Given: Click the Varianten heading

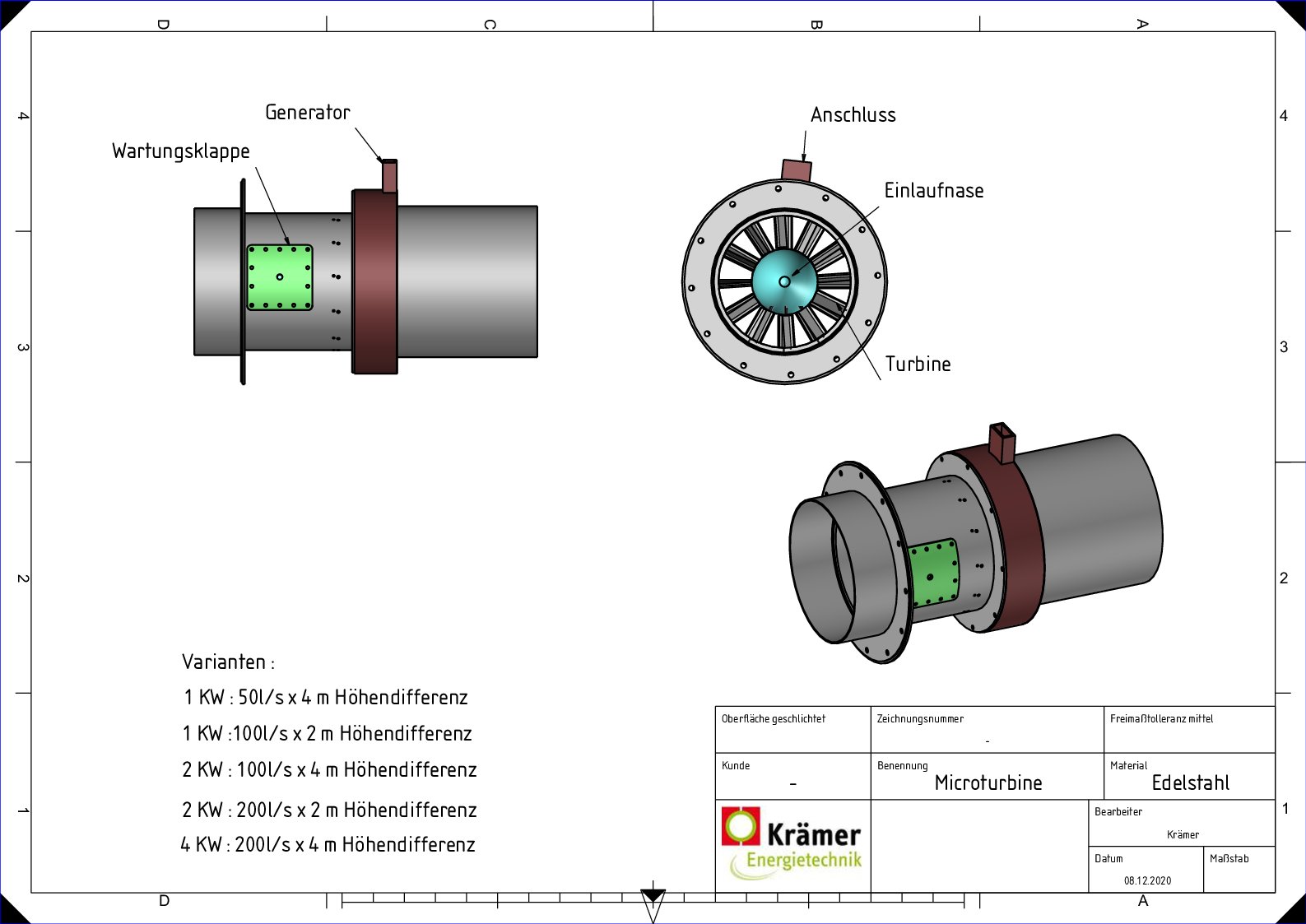Looking at the screenshot, I should pos(228,662).
